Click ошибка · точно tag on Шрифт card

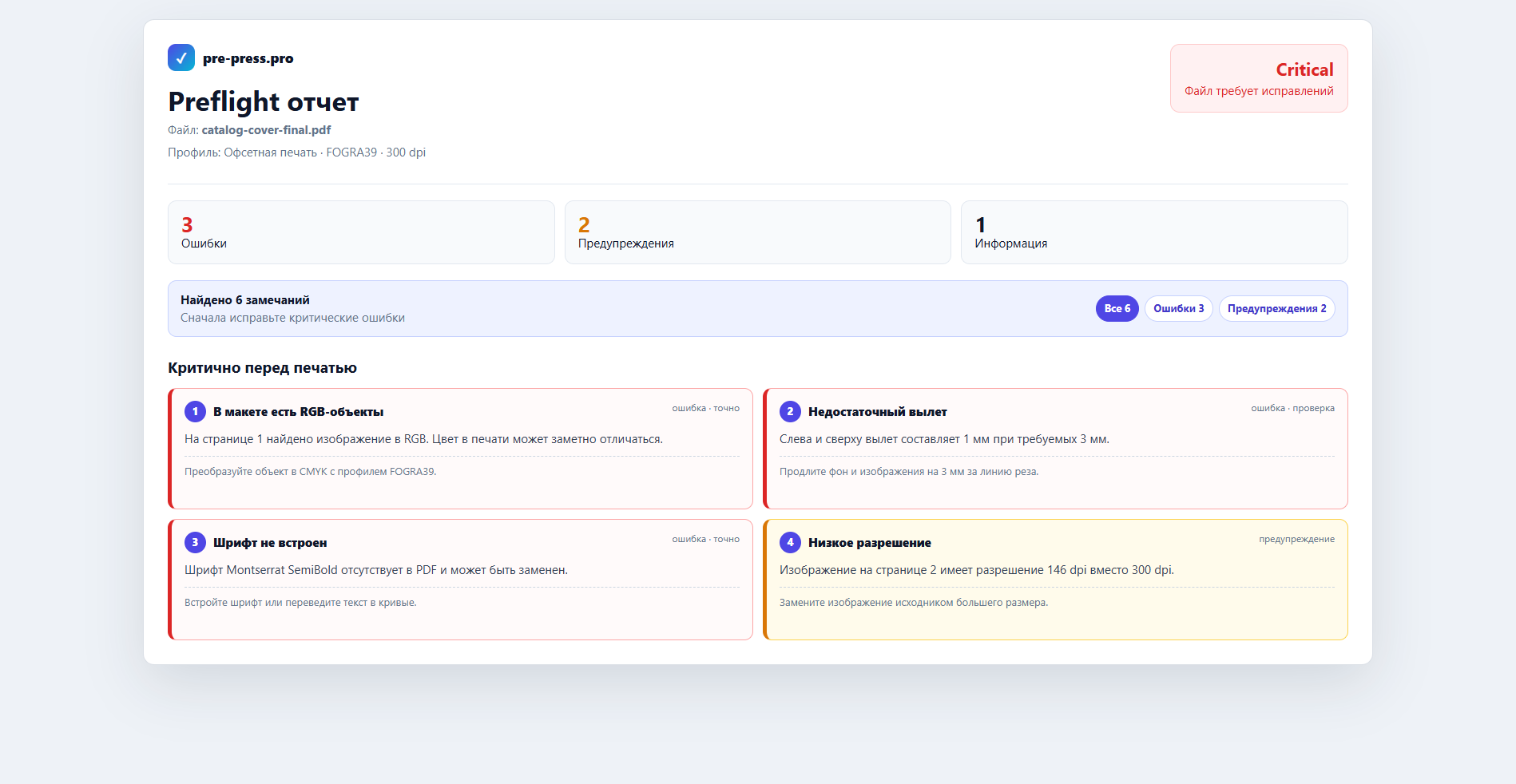tap(705, 539)
